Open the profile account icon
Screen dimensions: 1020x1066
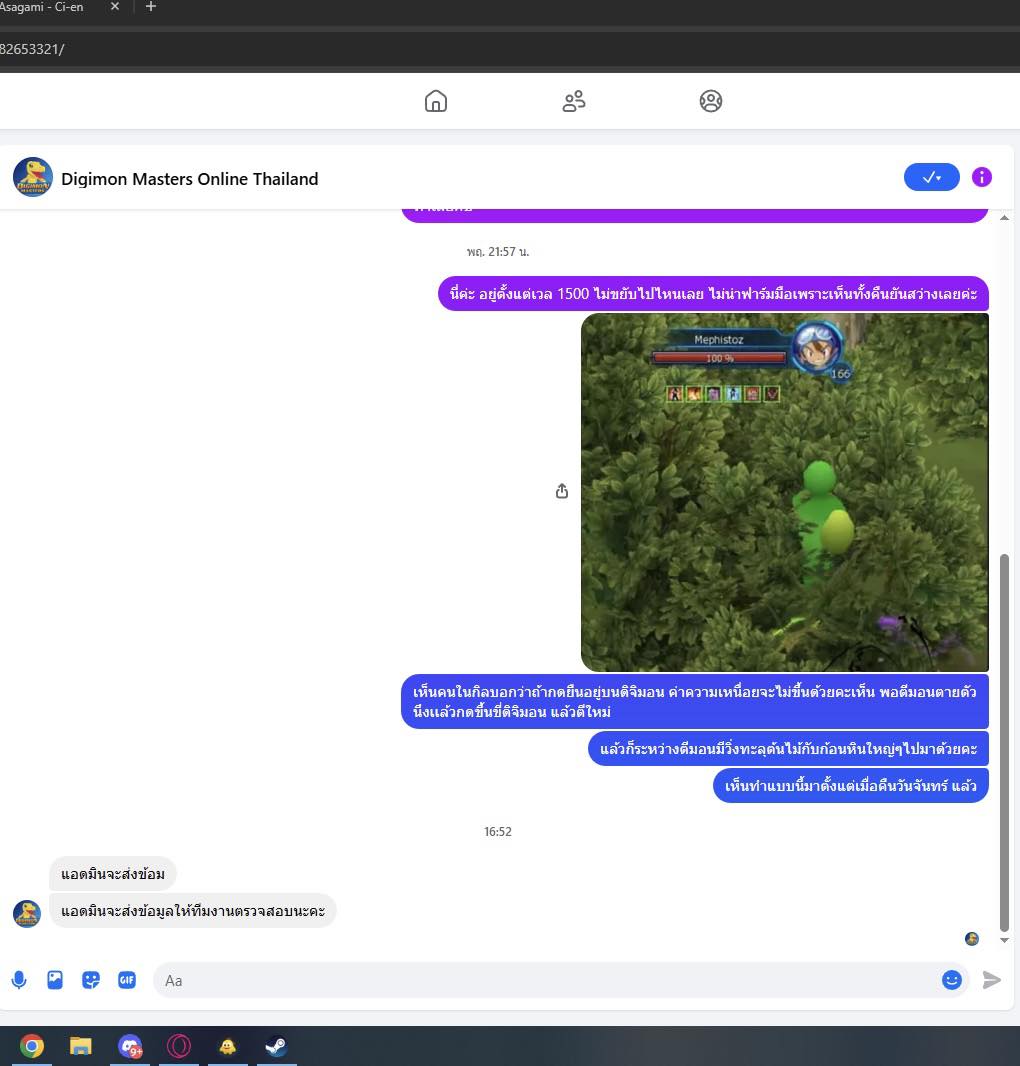(710, 101)
